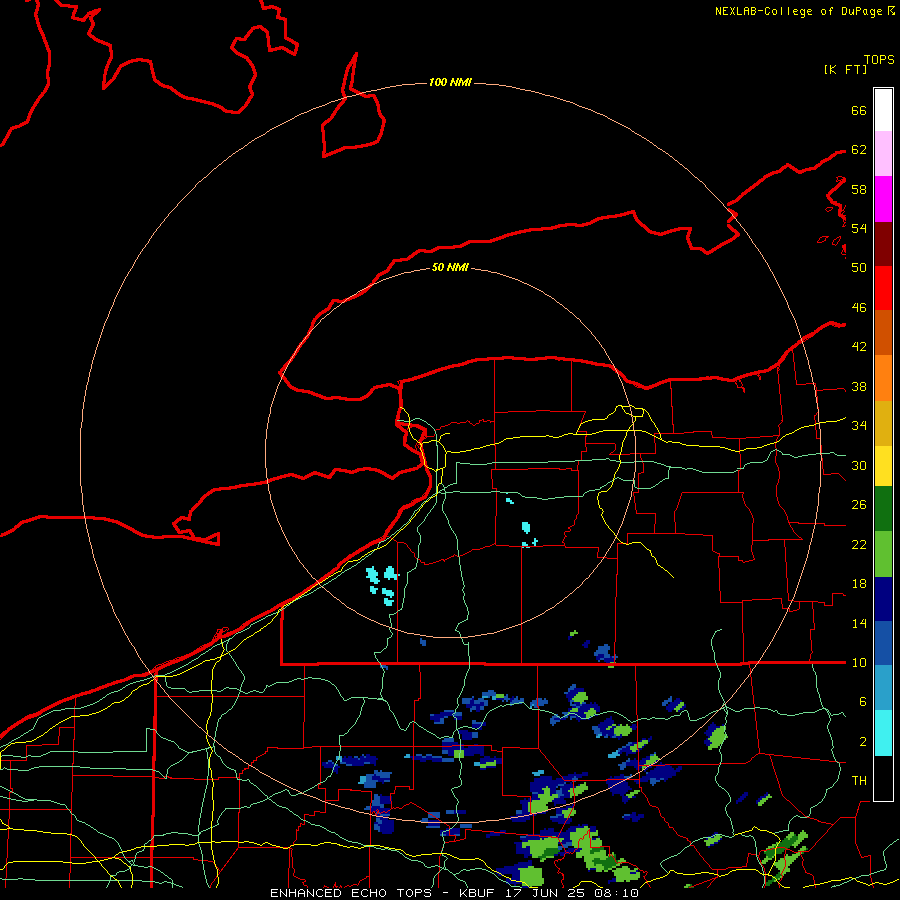Viewport: 900px width, 900px height.
Task: Click the 58 value on the scale
Action: pos(859,189)
